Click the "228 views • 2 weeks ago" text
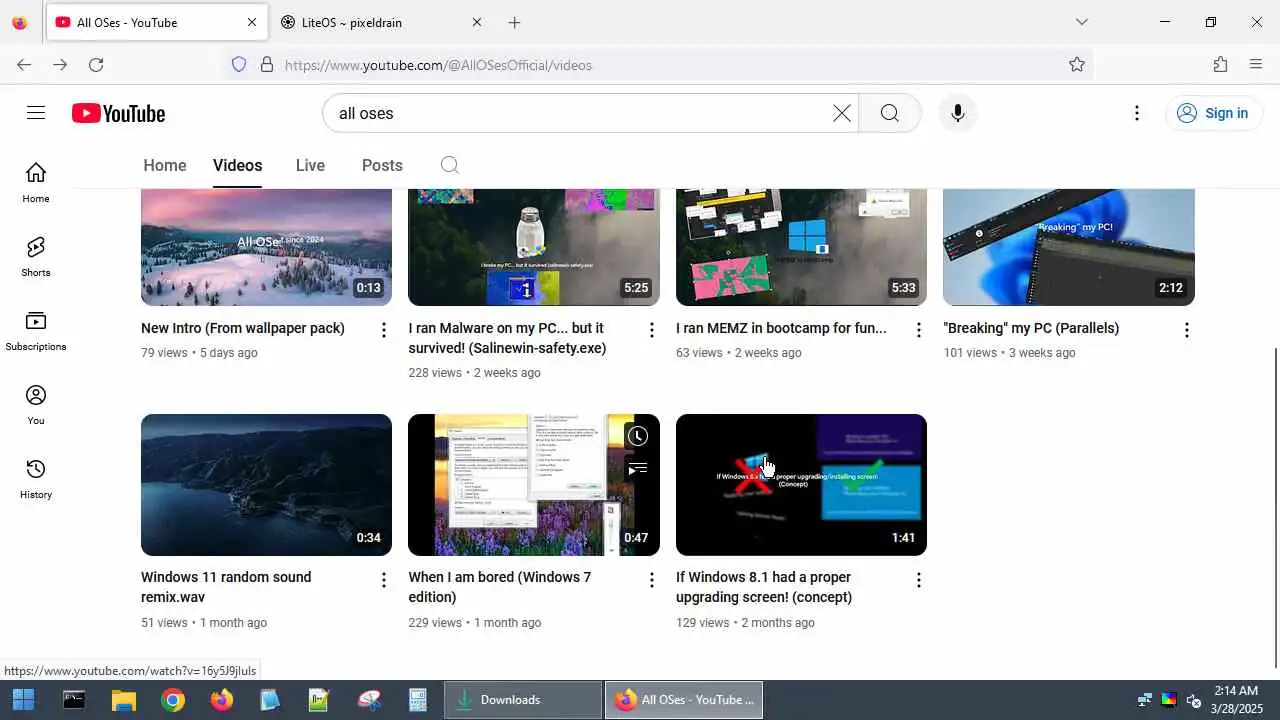 point(474,372)
